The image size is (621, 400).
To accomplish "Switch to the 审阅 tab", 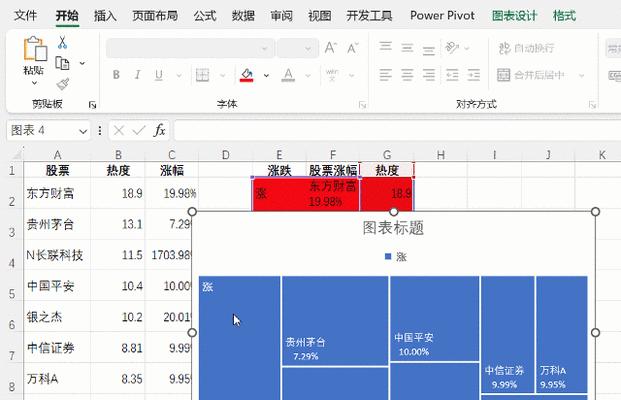I will point(282,16).
